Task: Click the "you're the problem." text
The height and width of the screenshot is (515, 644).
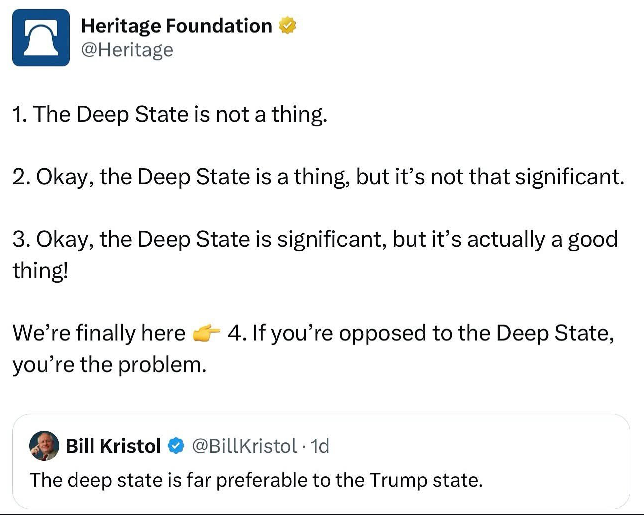Action: 109,365
